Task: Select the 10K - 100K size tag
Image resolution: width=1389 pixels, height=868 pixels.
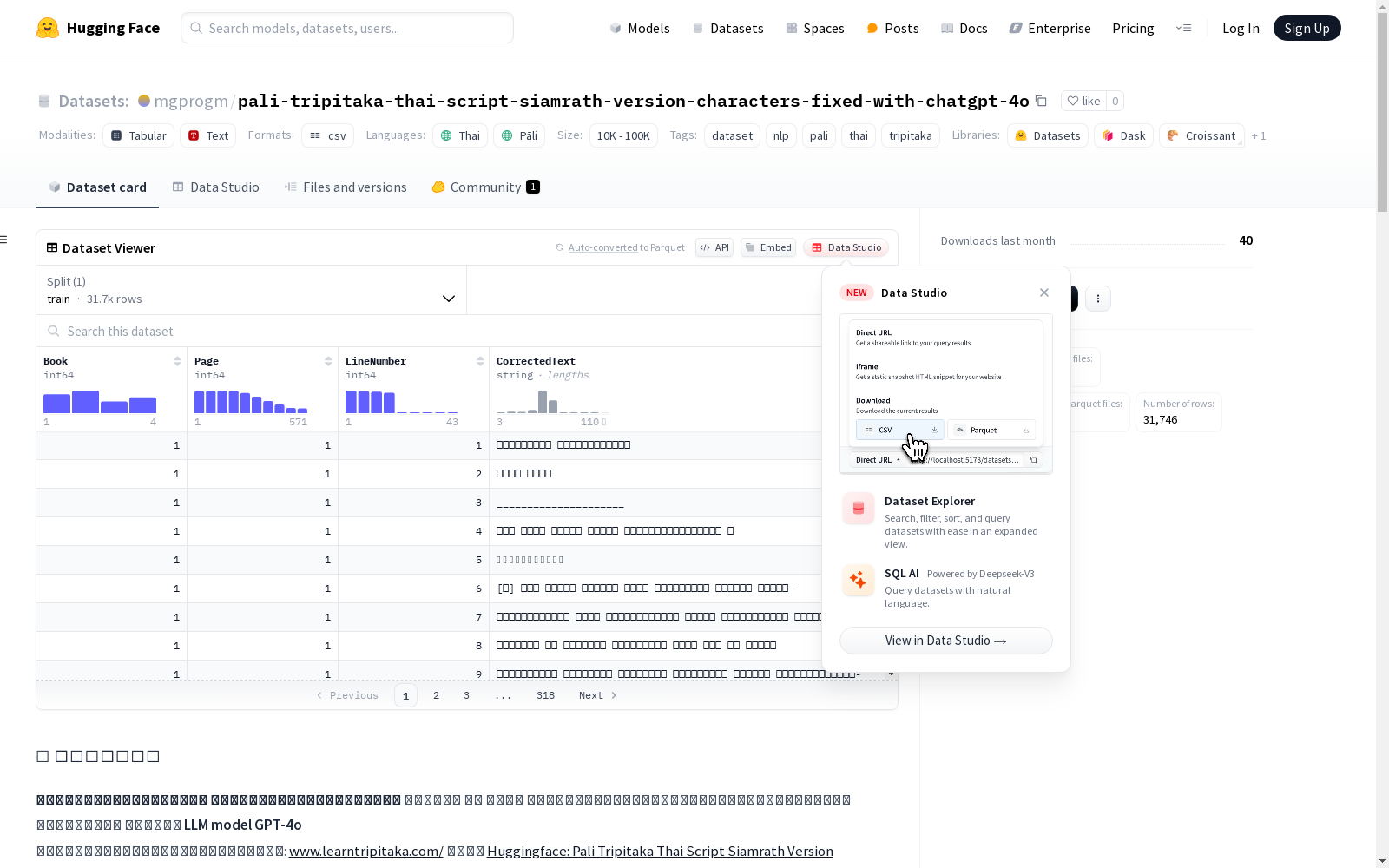Action: pos(623,135)
